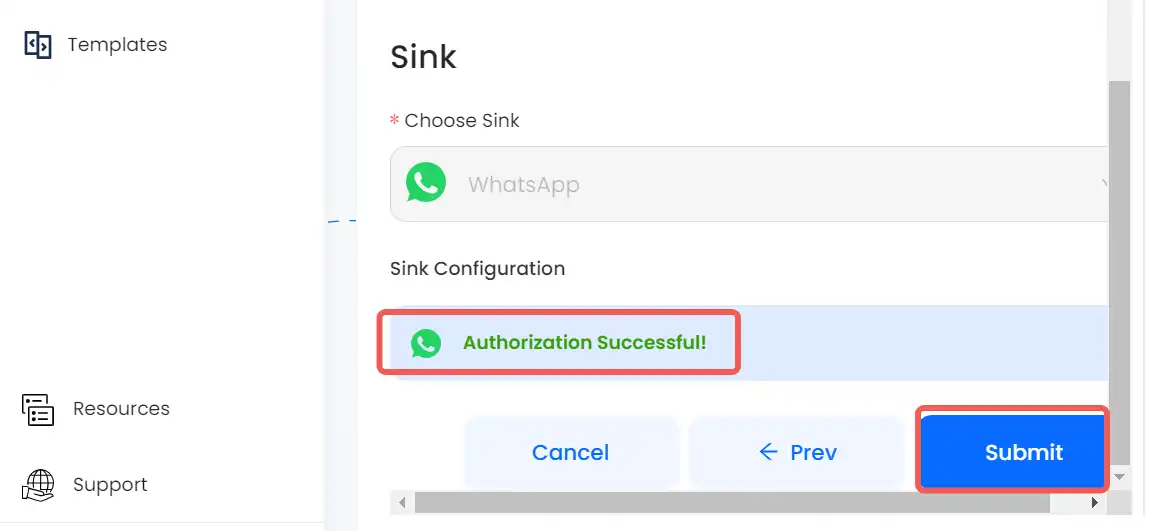This screenshot has height=531, width=1157.
Task: Click the WhatsApp logo beside Authorization Successful
Action: pyautogui.click(x=426, y=343)
